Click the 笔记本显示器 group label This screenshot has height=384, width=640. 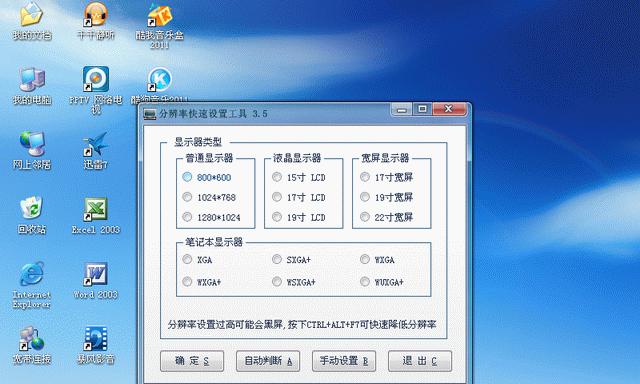(x=214, y=242)
